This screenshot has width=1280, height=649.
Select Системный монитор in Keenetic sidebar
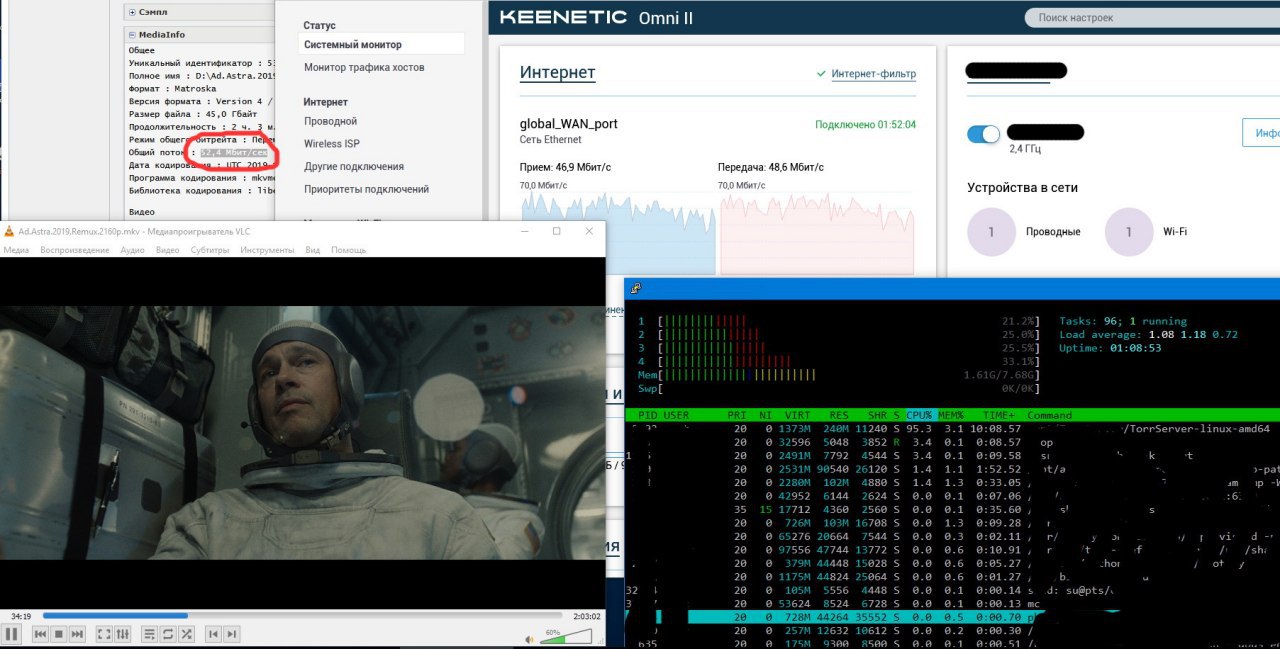point(381,45)
